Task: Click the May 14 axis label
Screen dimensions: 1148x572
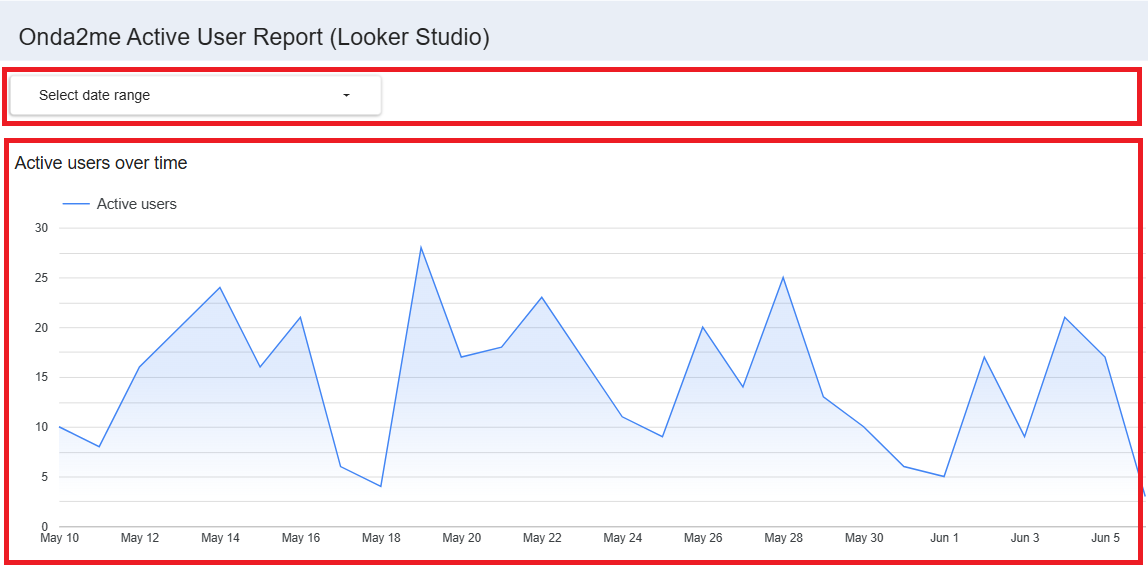Action: pyautogui.click(x=220, y=538)
